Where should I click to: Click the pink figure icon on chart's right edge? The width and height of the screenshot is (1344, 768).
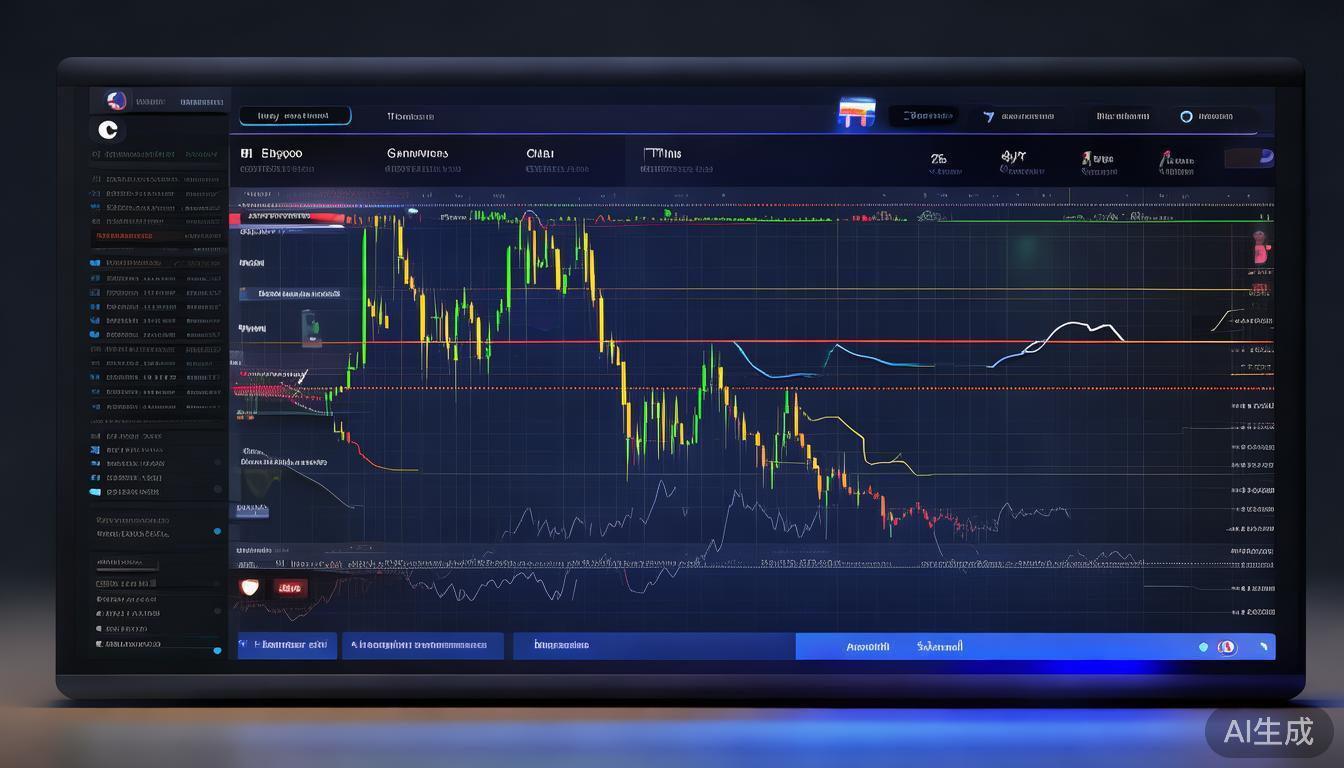coord(1260,246)
